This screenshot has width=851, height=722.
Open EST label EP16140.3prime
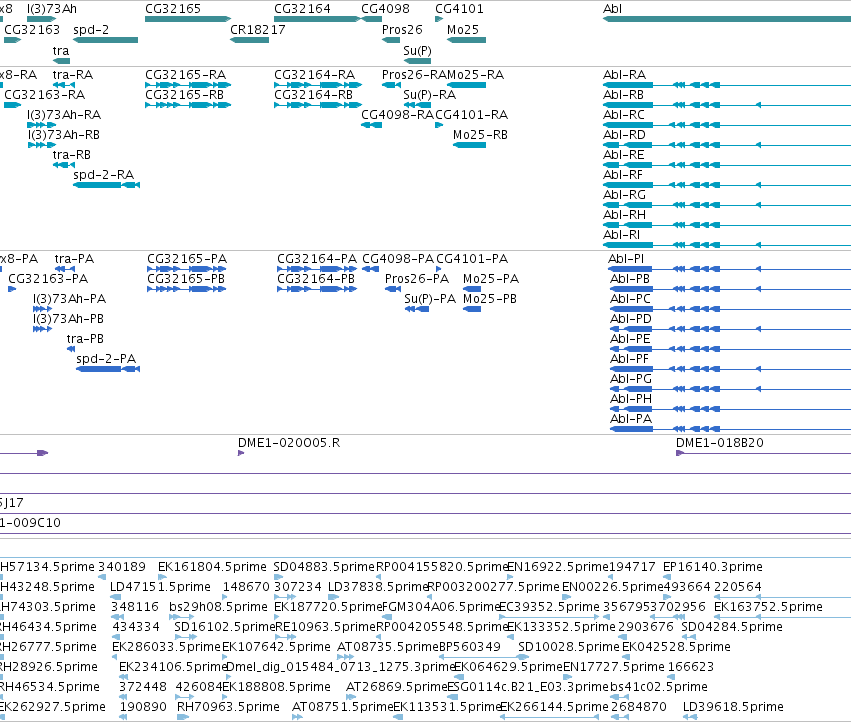point(713,567)
